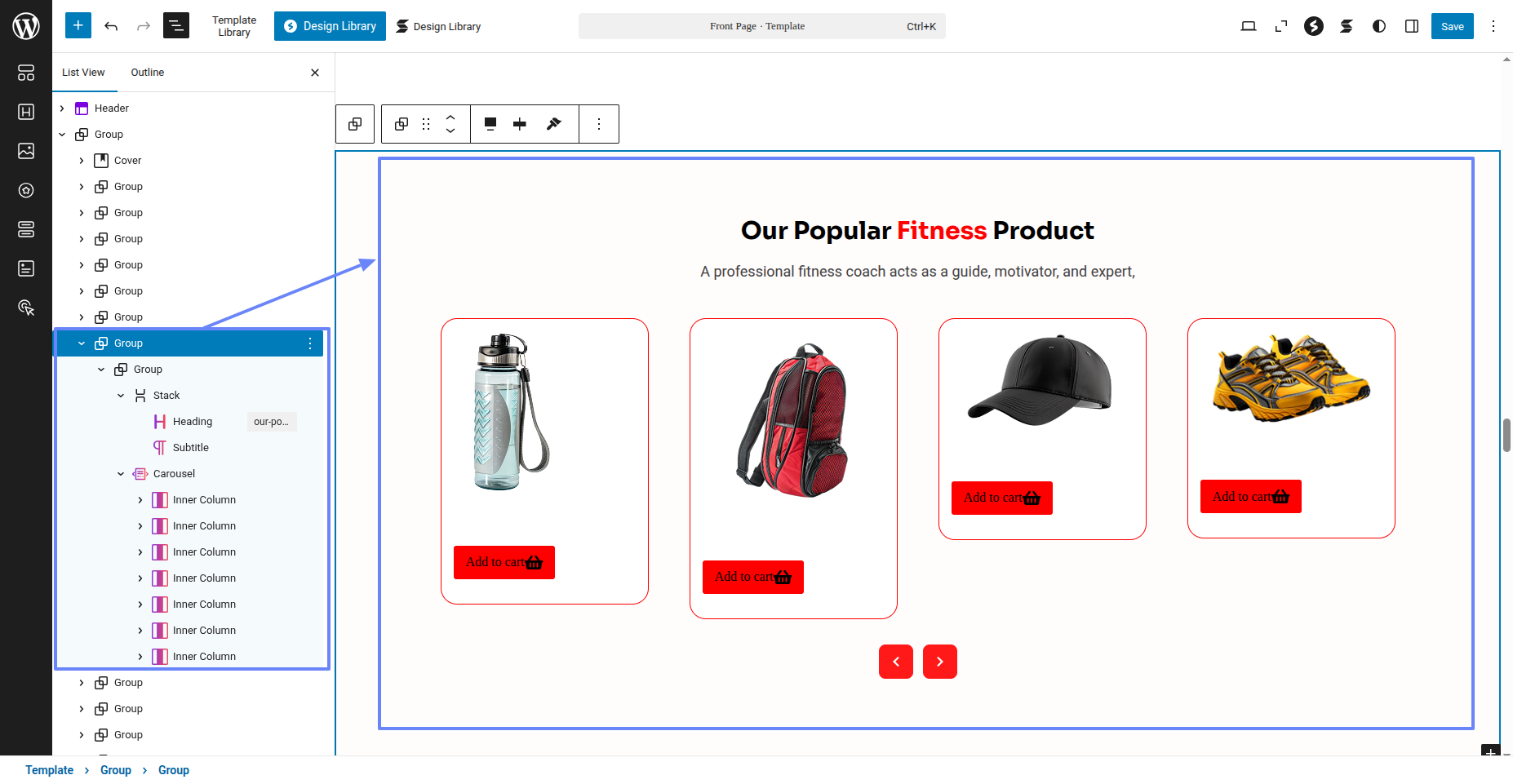Image resolution: width=1513 pixels, height=784 pixels.
Task: Click the undo arrow icon
Action: pos(111,26)
